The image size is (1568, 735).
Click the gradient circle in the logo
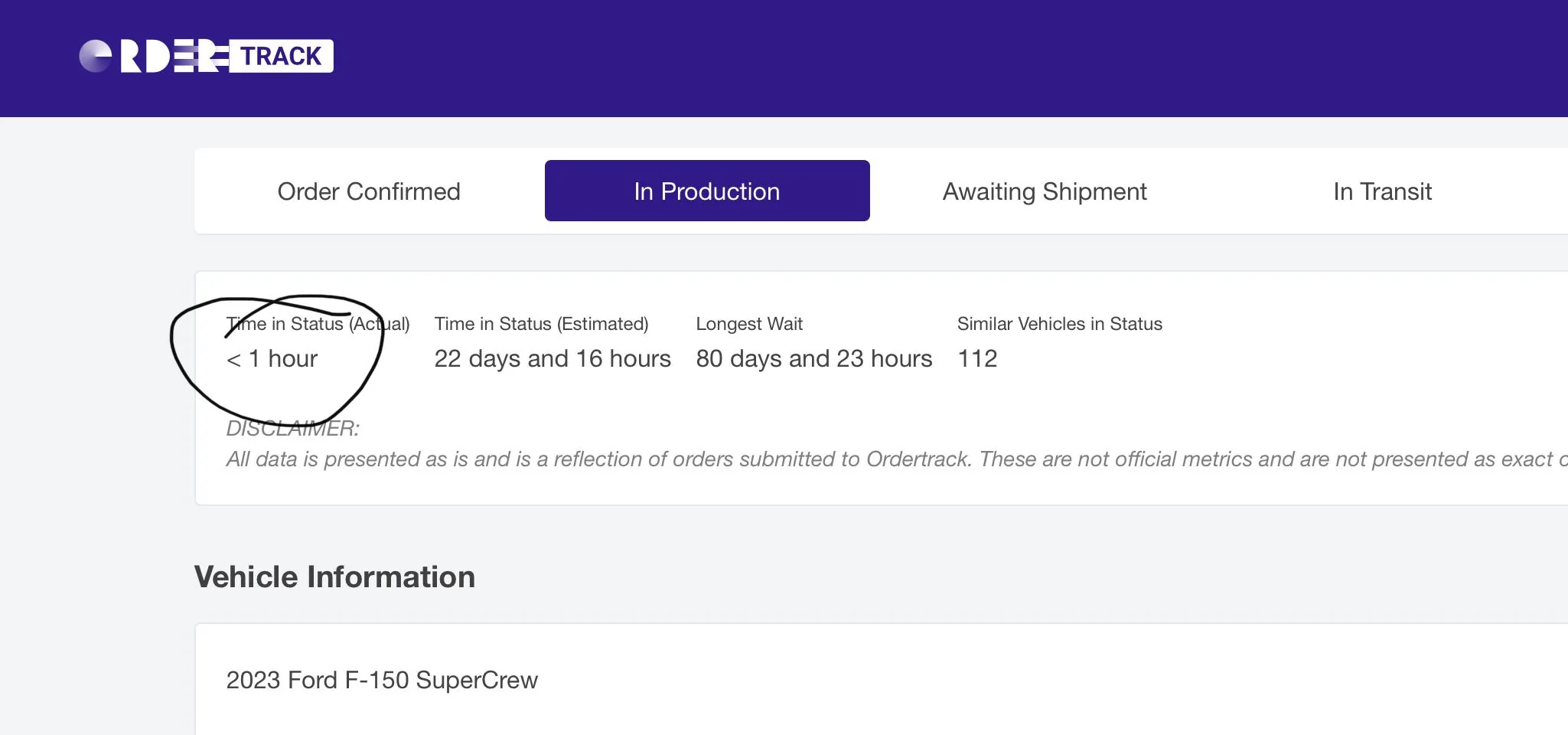pyautogui.click(x=96, y=56)
